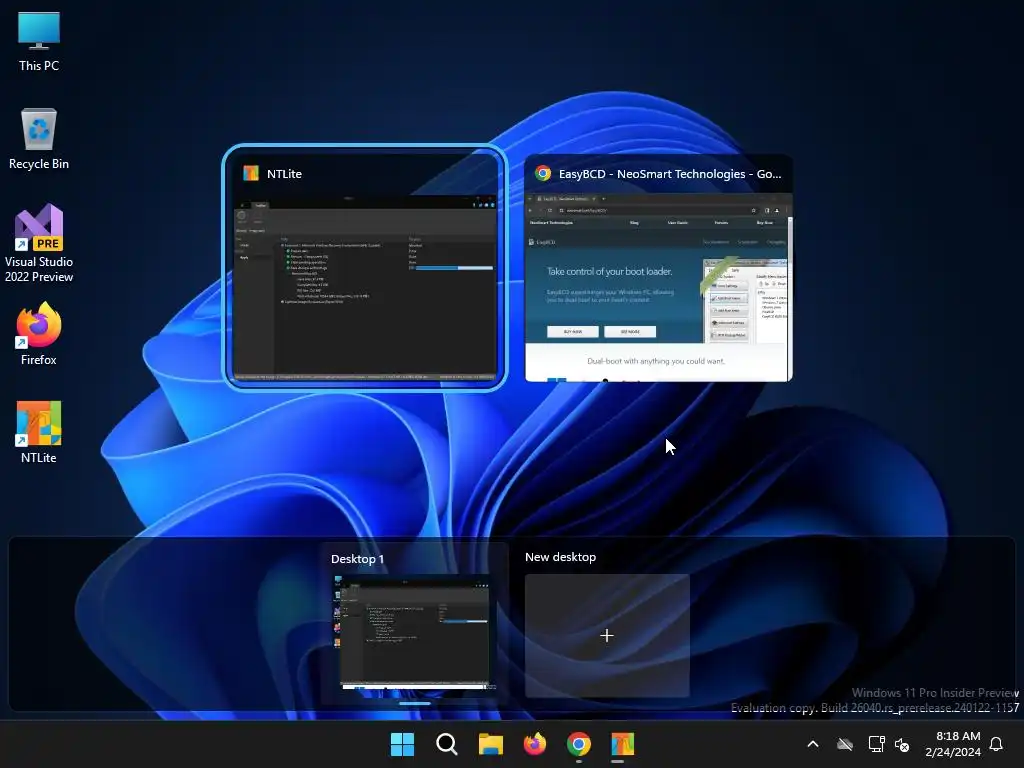1024x768 pixels.
Task: Launch Visual Studio 2022 Preview shortcut
Action: click(39, 243)
